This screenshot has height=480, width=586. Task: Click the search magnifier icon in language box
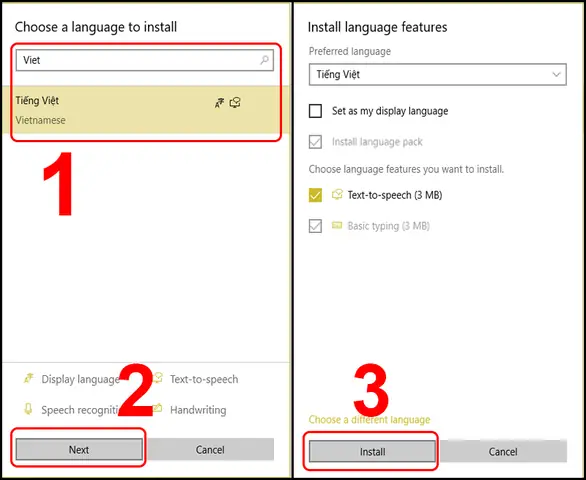click(264, 60)
